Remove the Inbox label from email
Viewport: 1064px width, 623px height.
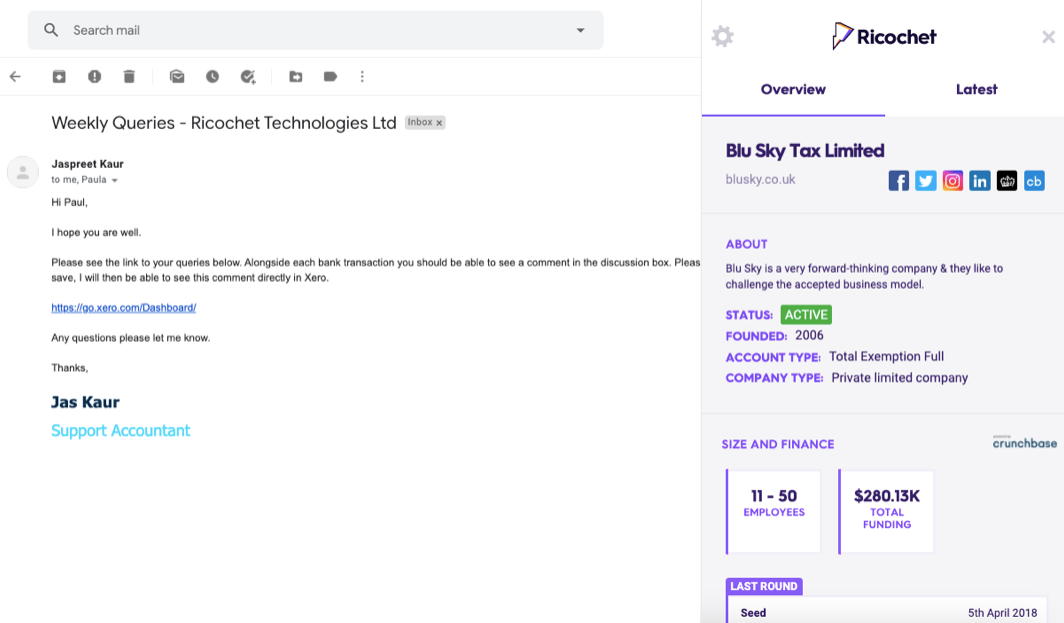coord(439,123)
